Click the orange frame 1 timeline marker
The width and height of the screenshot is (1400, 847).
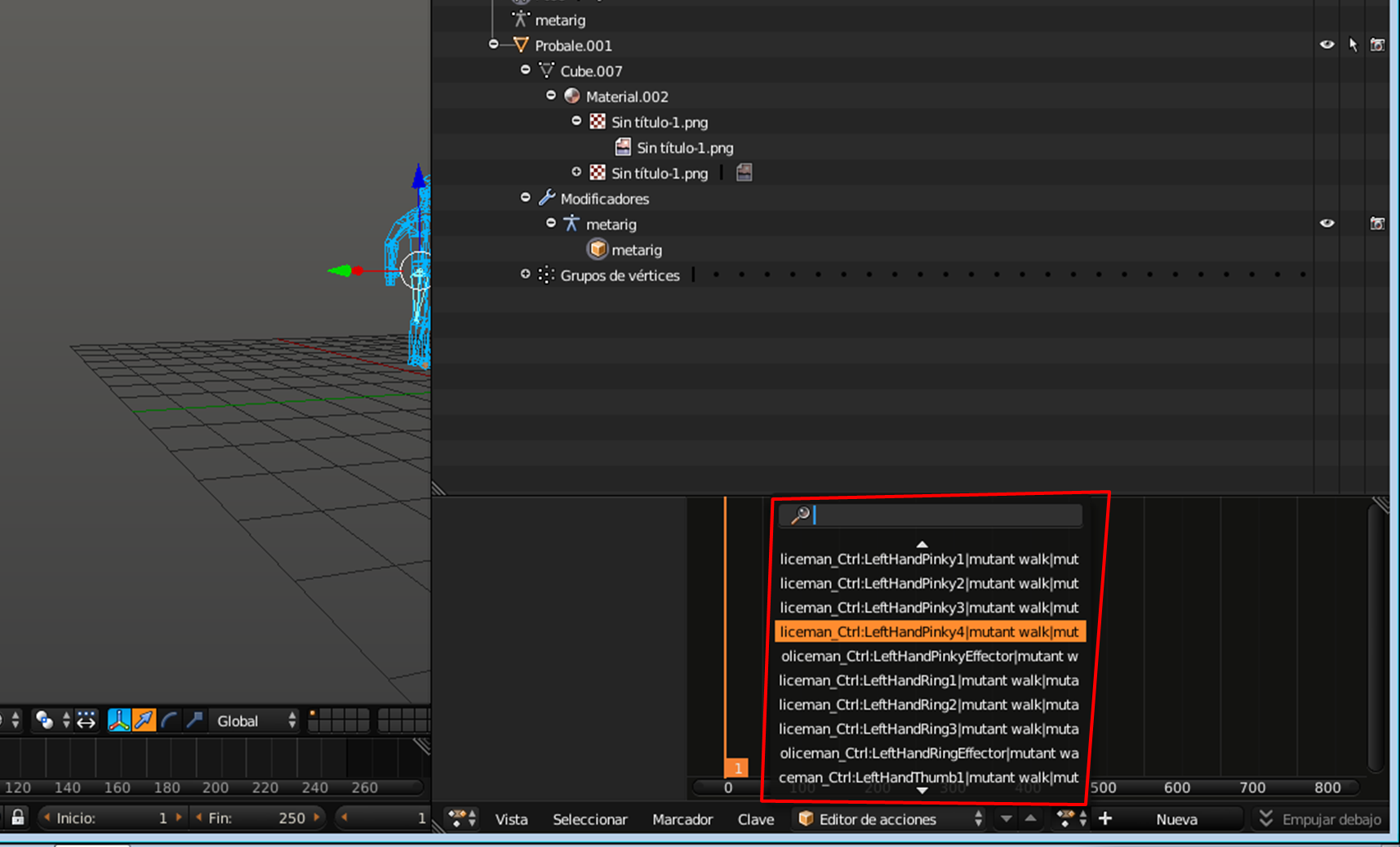click(x=736, y=768)
